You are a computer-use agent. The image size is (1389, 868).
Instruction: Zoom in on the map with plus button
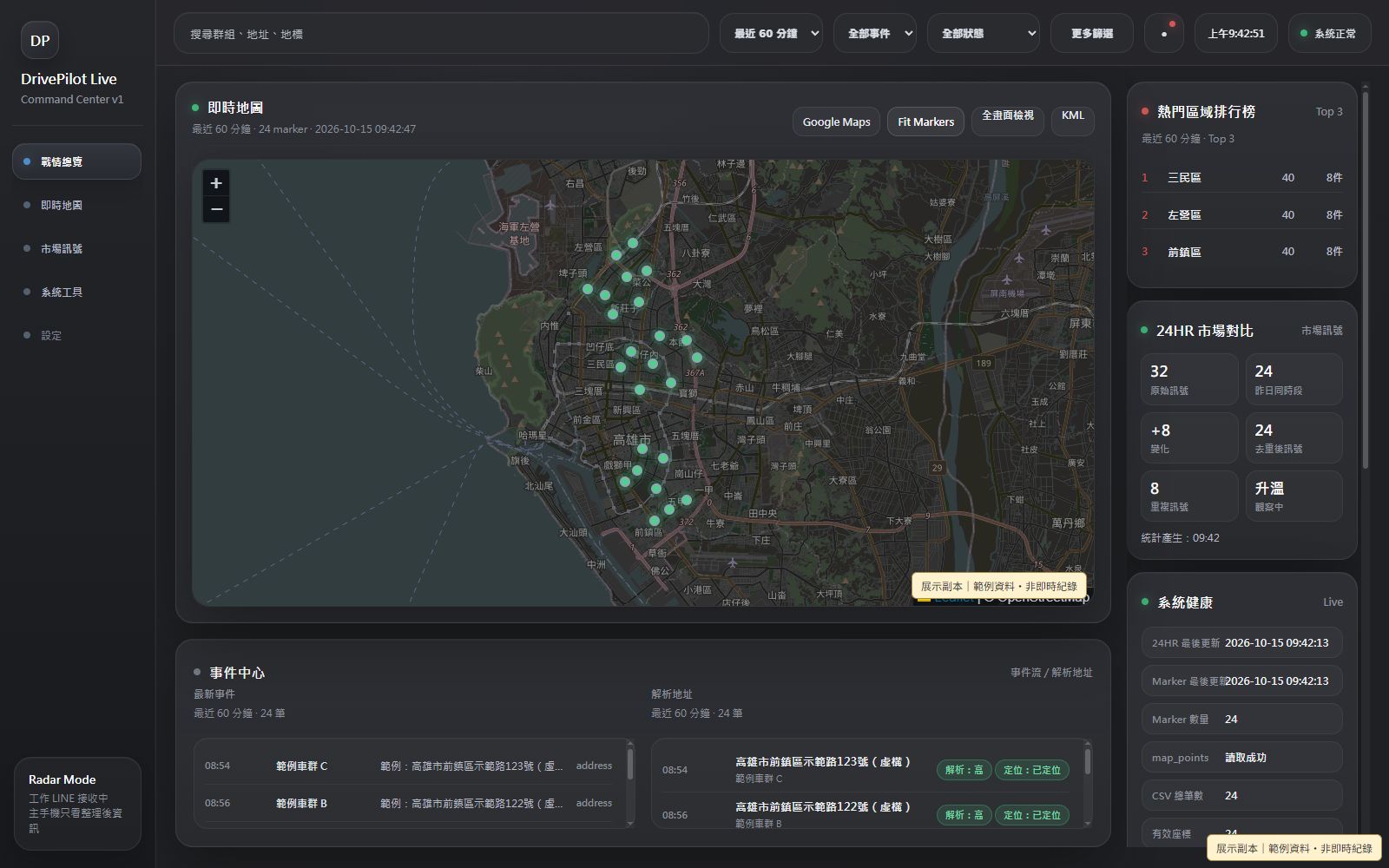point(216,183)
